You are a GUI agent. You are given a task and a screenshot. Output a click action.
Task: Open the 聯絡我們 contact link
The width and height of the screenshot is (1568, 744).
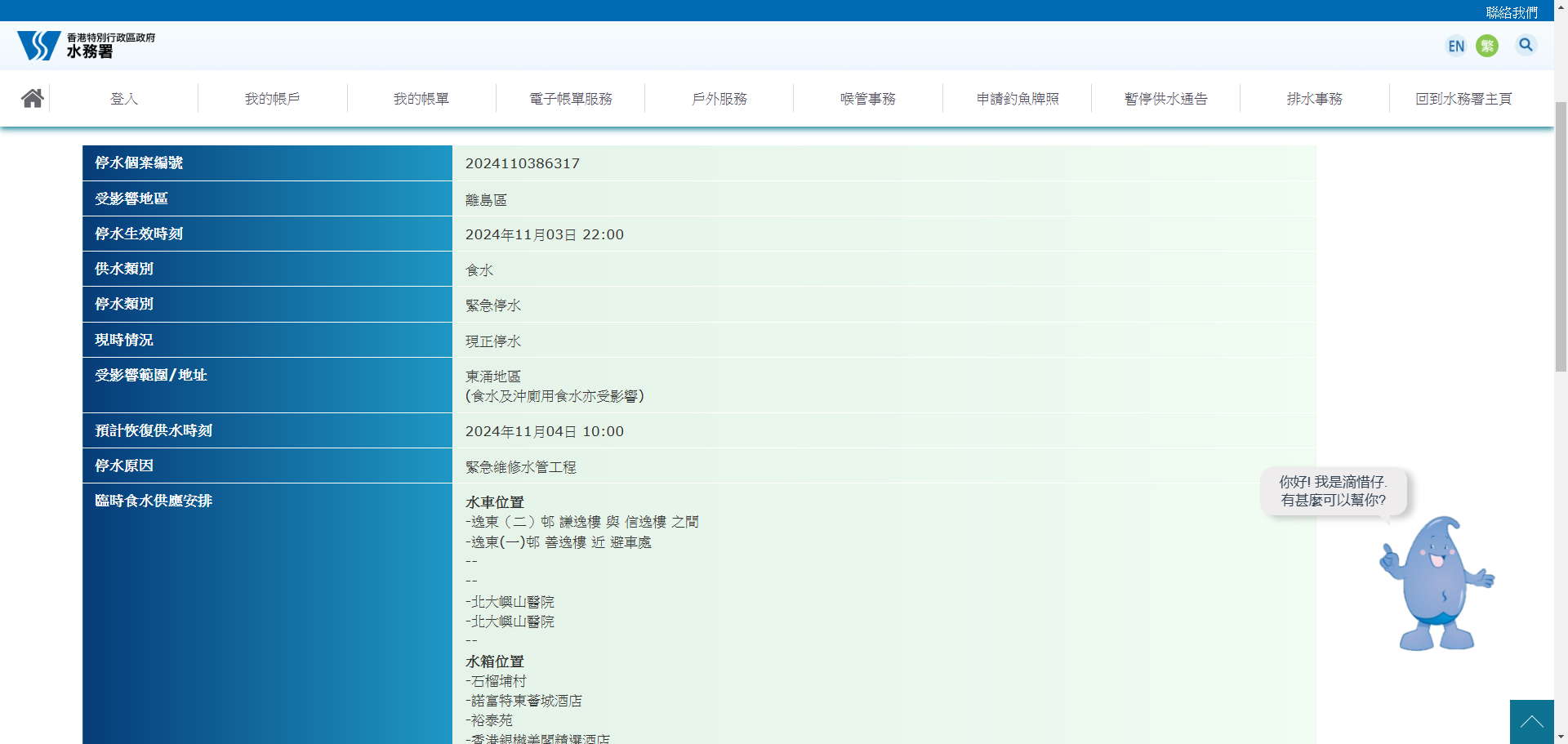tap(1511, 12)
